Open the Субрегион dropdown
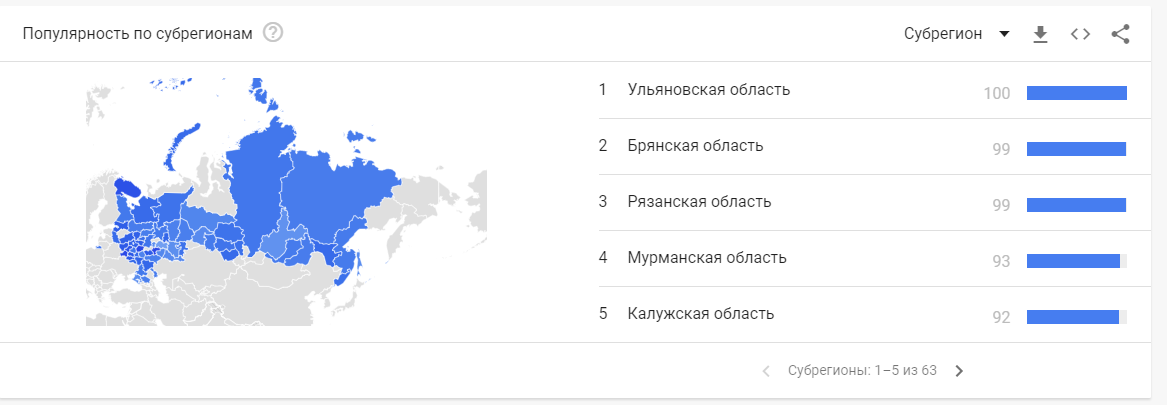Viewport: 1167px width, 405px height. click(x=957, y=34)
